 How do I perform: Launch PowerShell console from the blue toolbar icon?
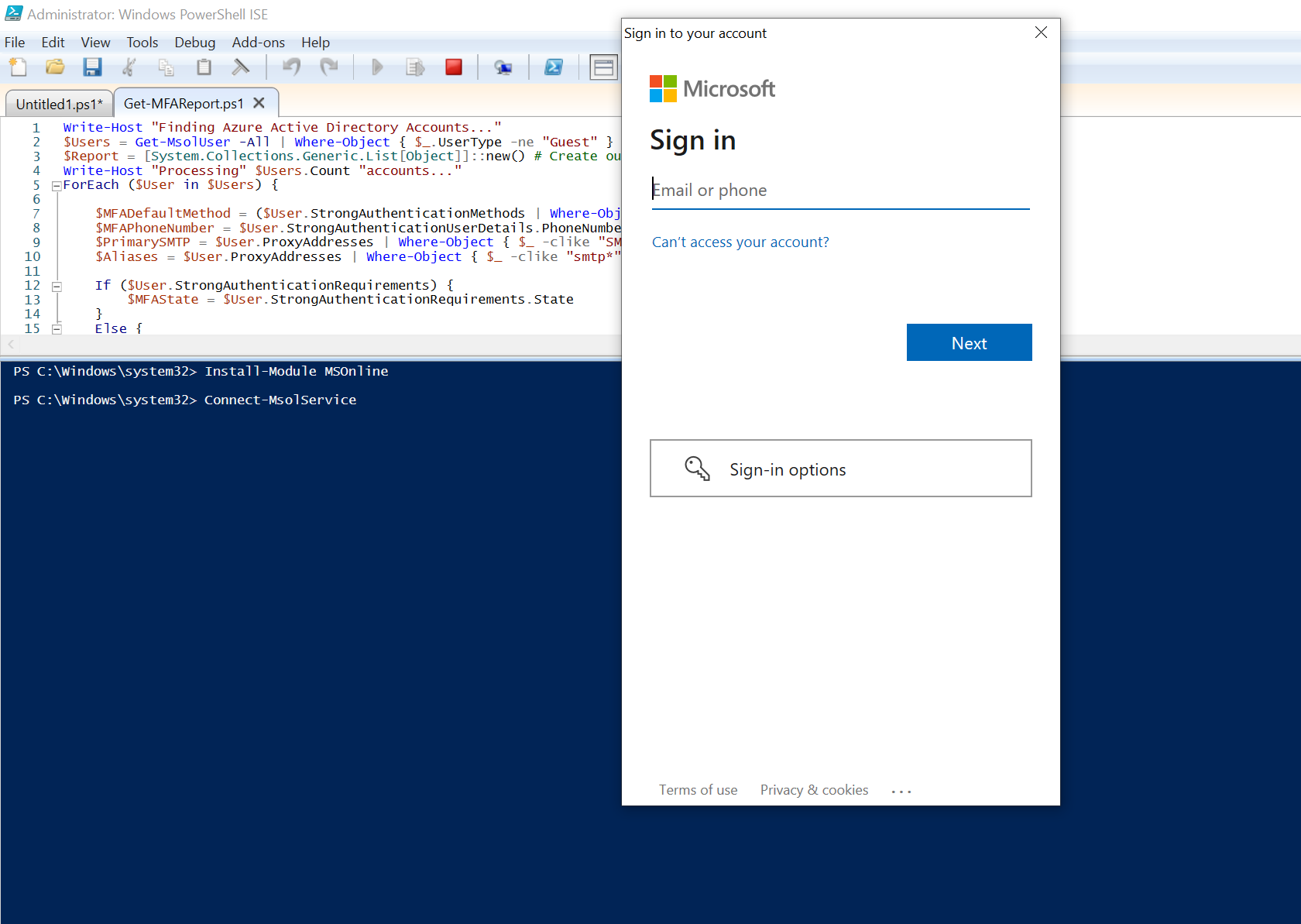(554, 67)
